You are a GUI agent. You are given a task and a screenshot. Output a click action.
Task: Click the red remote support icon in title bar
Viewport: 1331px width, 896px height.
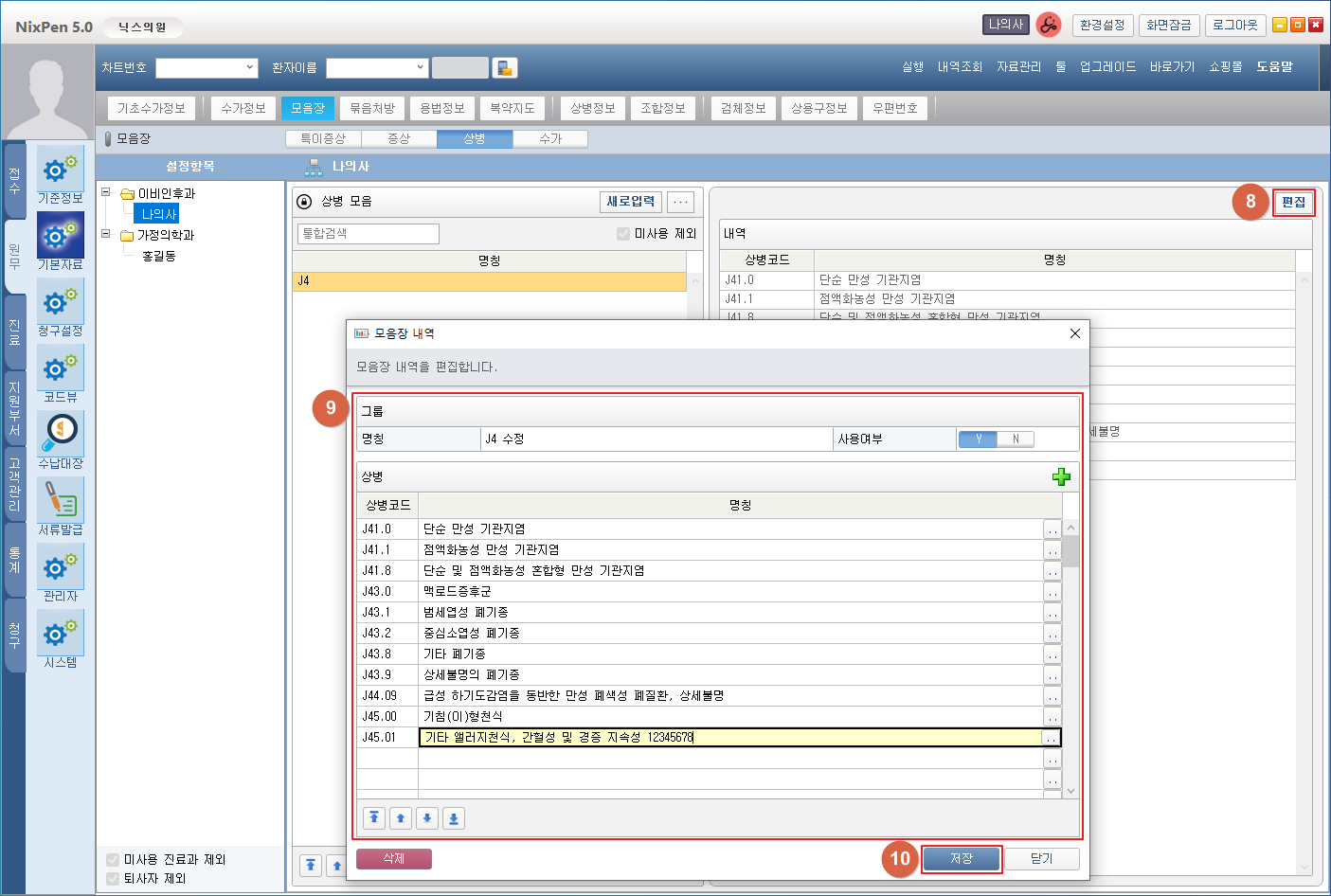point(1049,26)
